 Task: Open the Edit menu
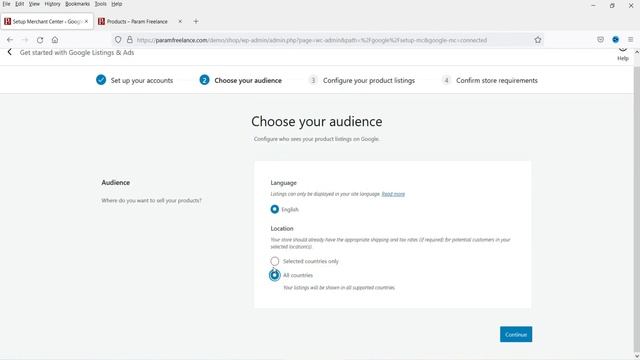click(x=20, y=4)
